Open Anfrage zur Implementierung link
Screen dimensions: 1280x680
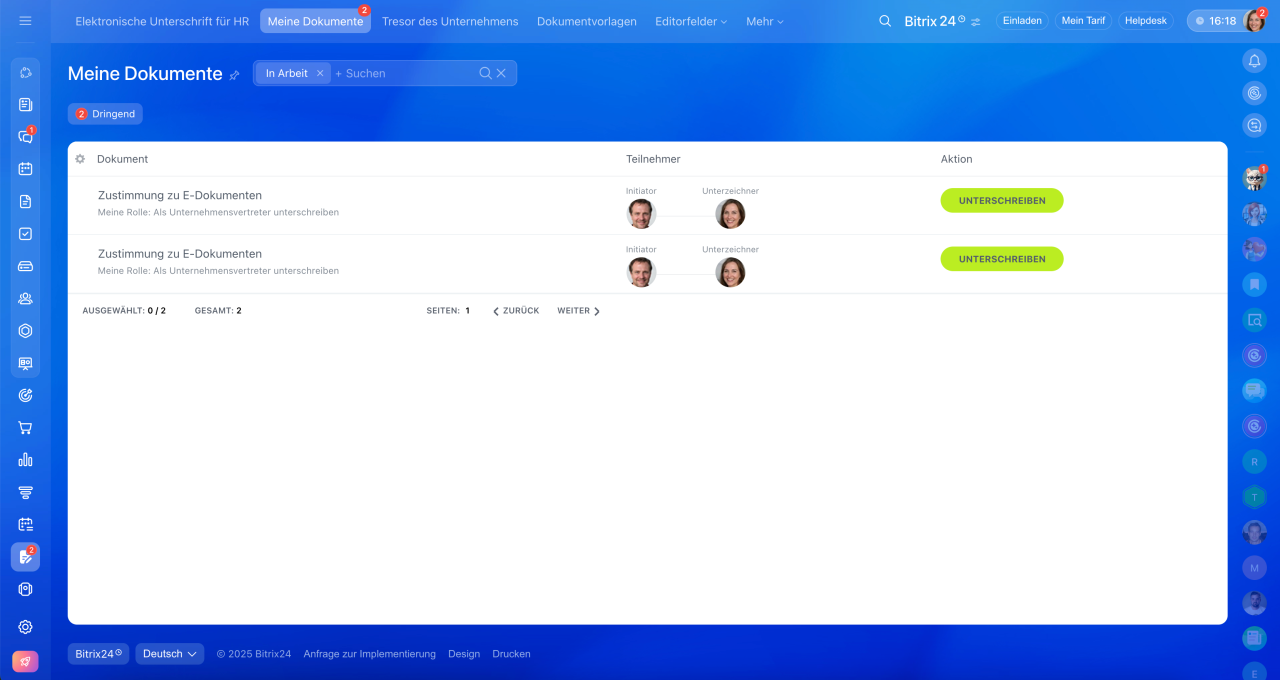370,654
